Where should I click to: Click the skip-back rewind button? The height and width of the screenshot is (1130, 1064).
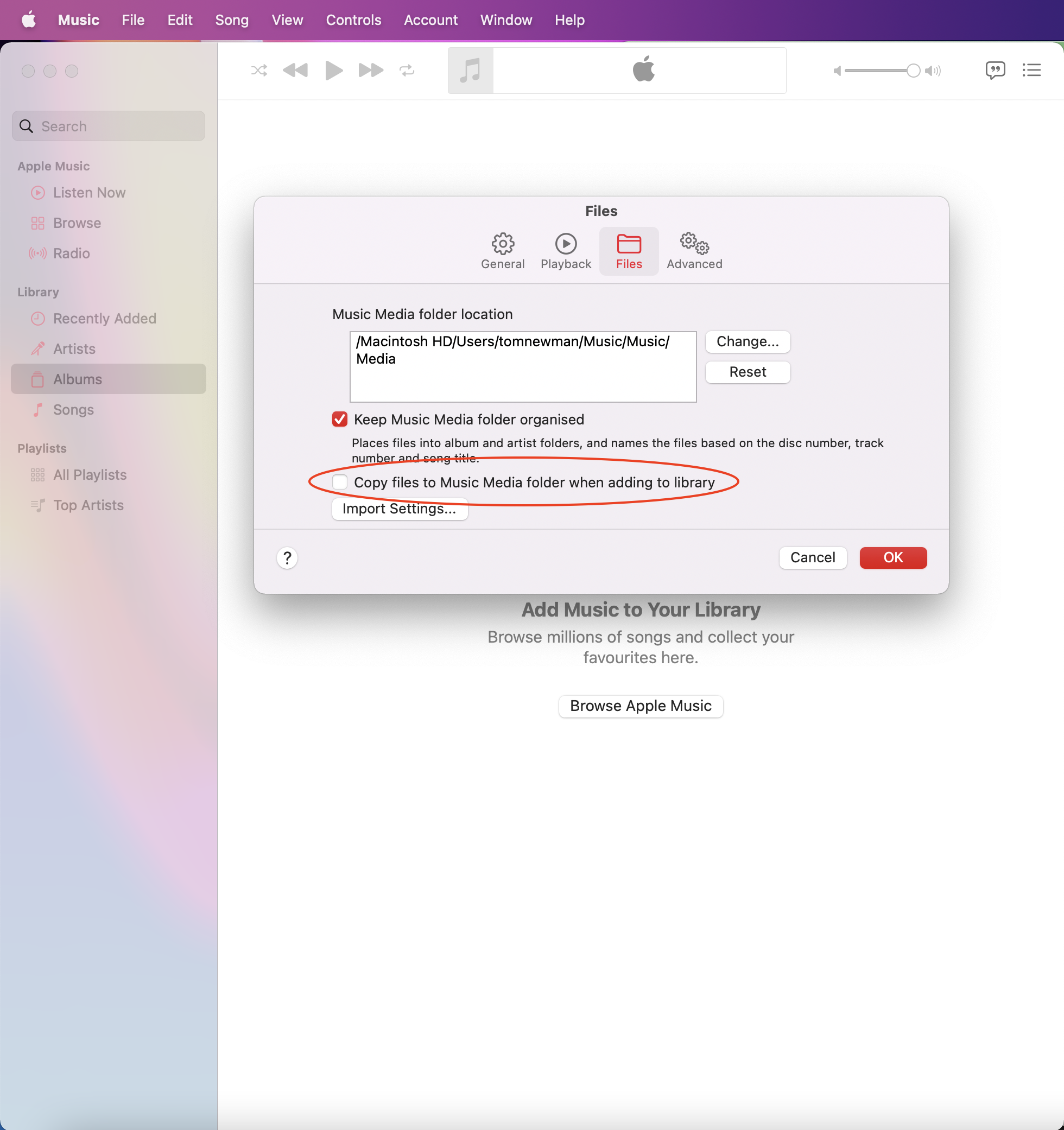(295, 71)
